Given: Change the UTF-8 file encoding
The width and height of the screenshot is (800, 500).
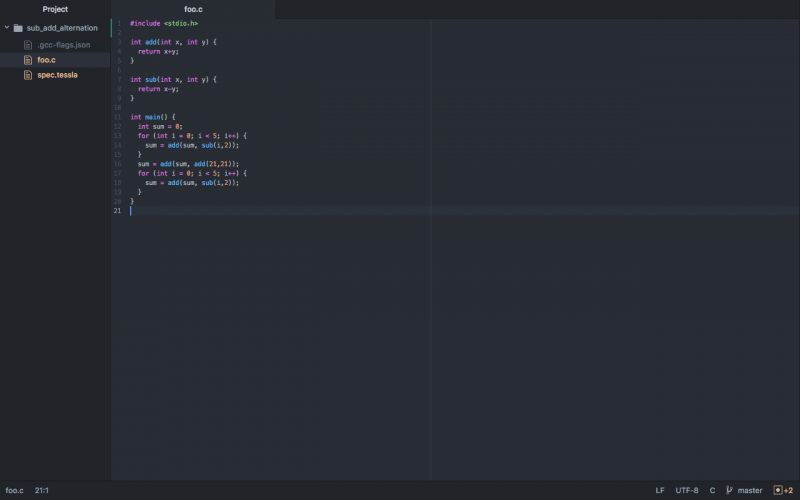Looking at the screenshot, I should coord(687,491).
